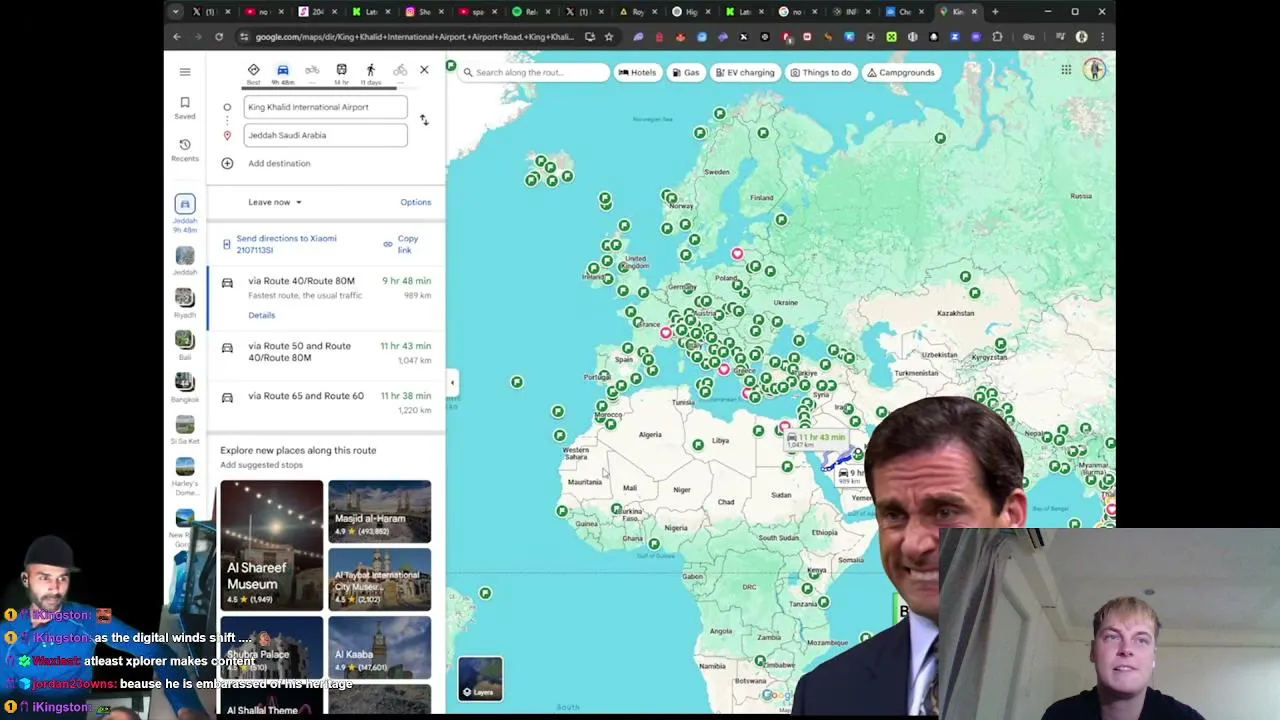Open the Bali recent place in sidebar
The image size is (1280, 720).
coord(185,346)
